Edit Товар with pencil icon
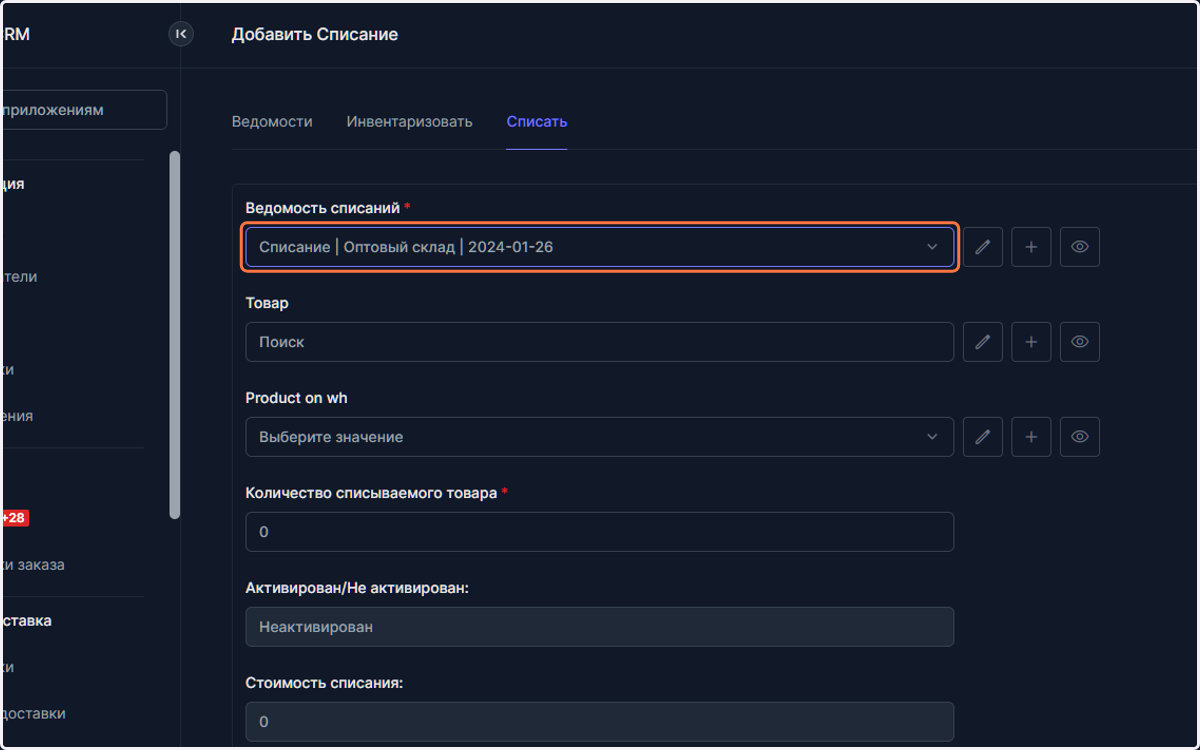This screenshot has width=1200, height=750. pyautogui.click(x=982, y=342)
